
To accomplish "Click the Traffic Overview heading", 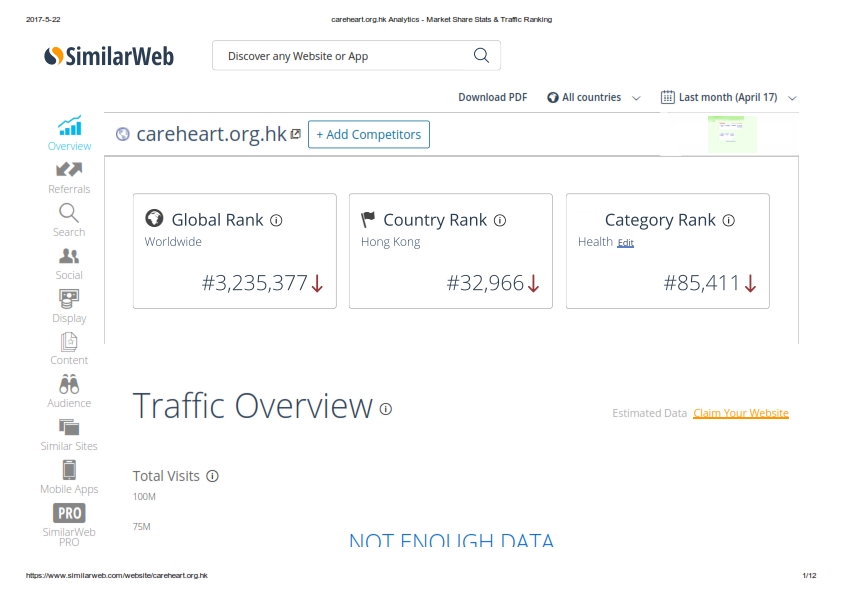I will [252, 406].
